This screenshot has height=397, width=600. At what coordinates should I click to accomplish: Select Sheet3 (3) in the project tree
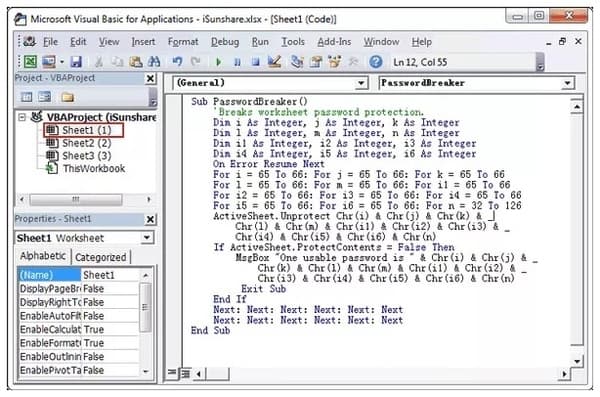click(86, 156)
